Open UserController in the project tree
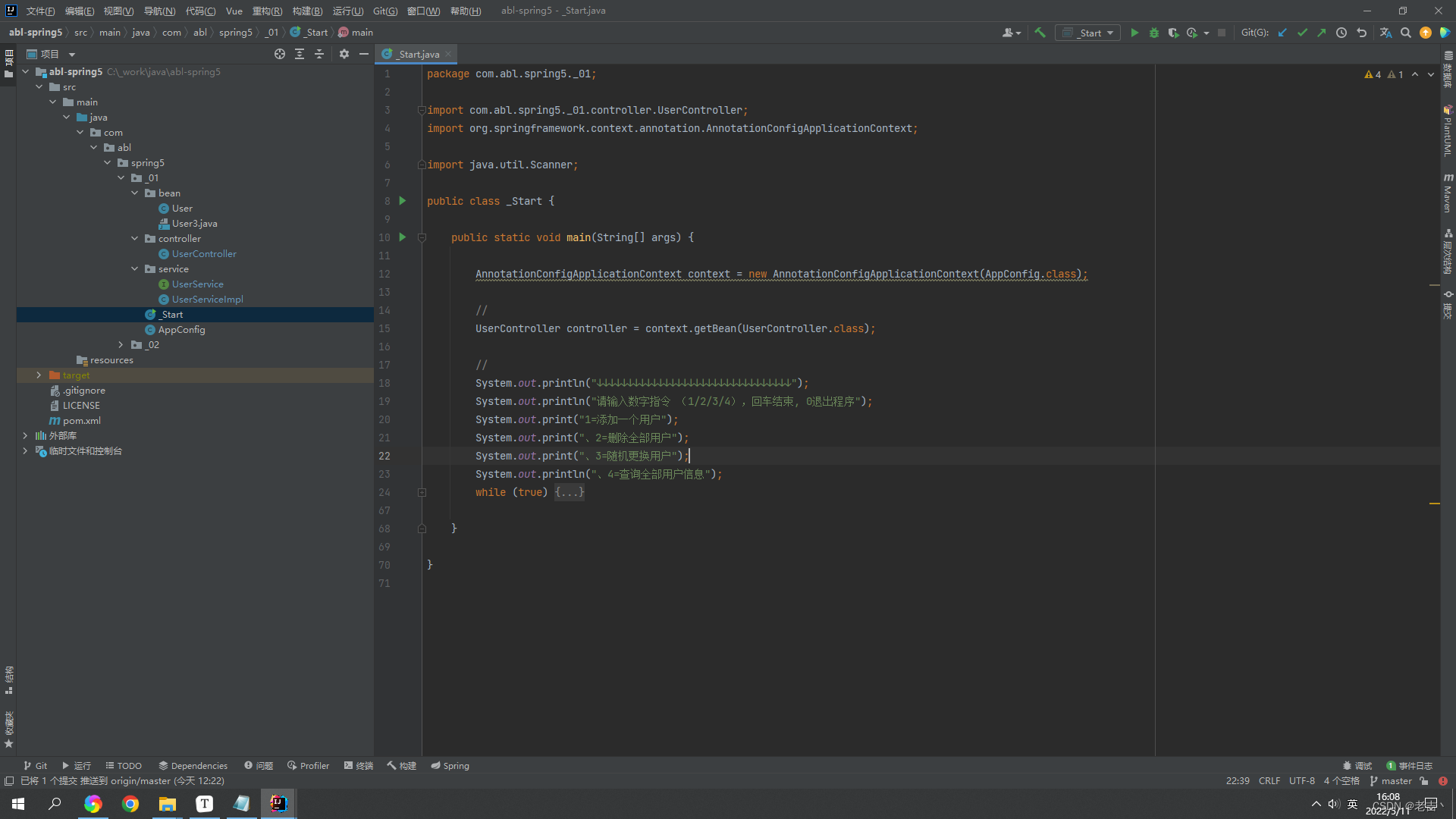This screenshot has width=1456, height=819. click(204, 254)
